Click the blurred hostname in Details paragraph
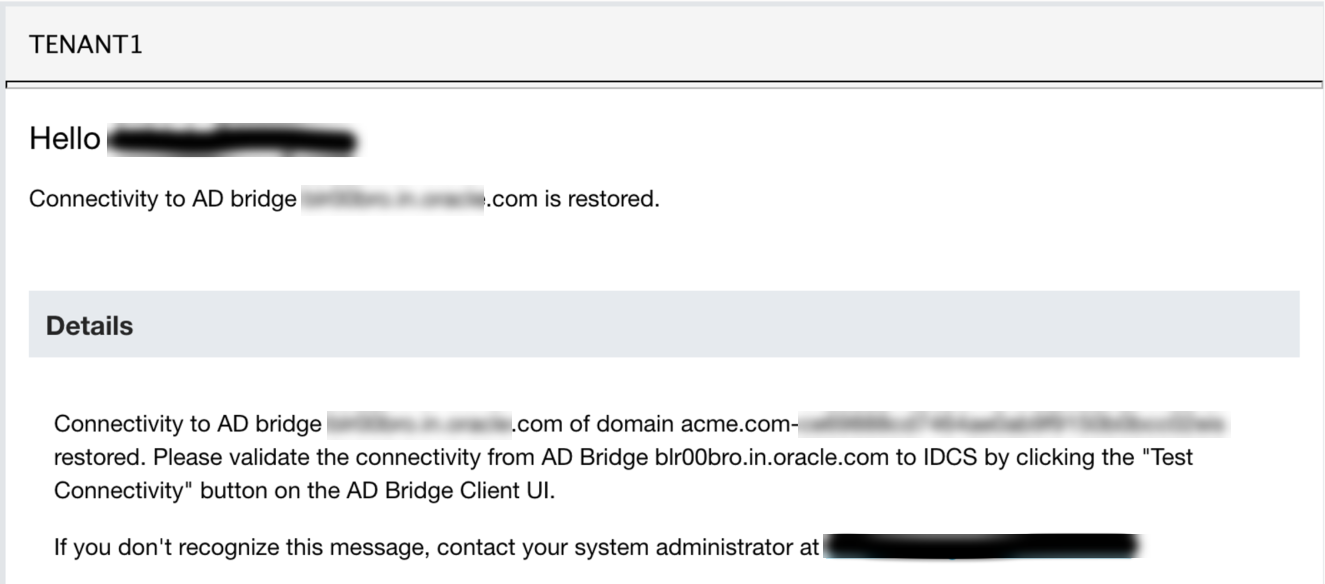 coord(419,424)
